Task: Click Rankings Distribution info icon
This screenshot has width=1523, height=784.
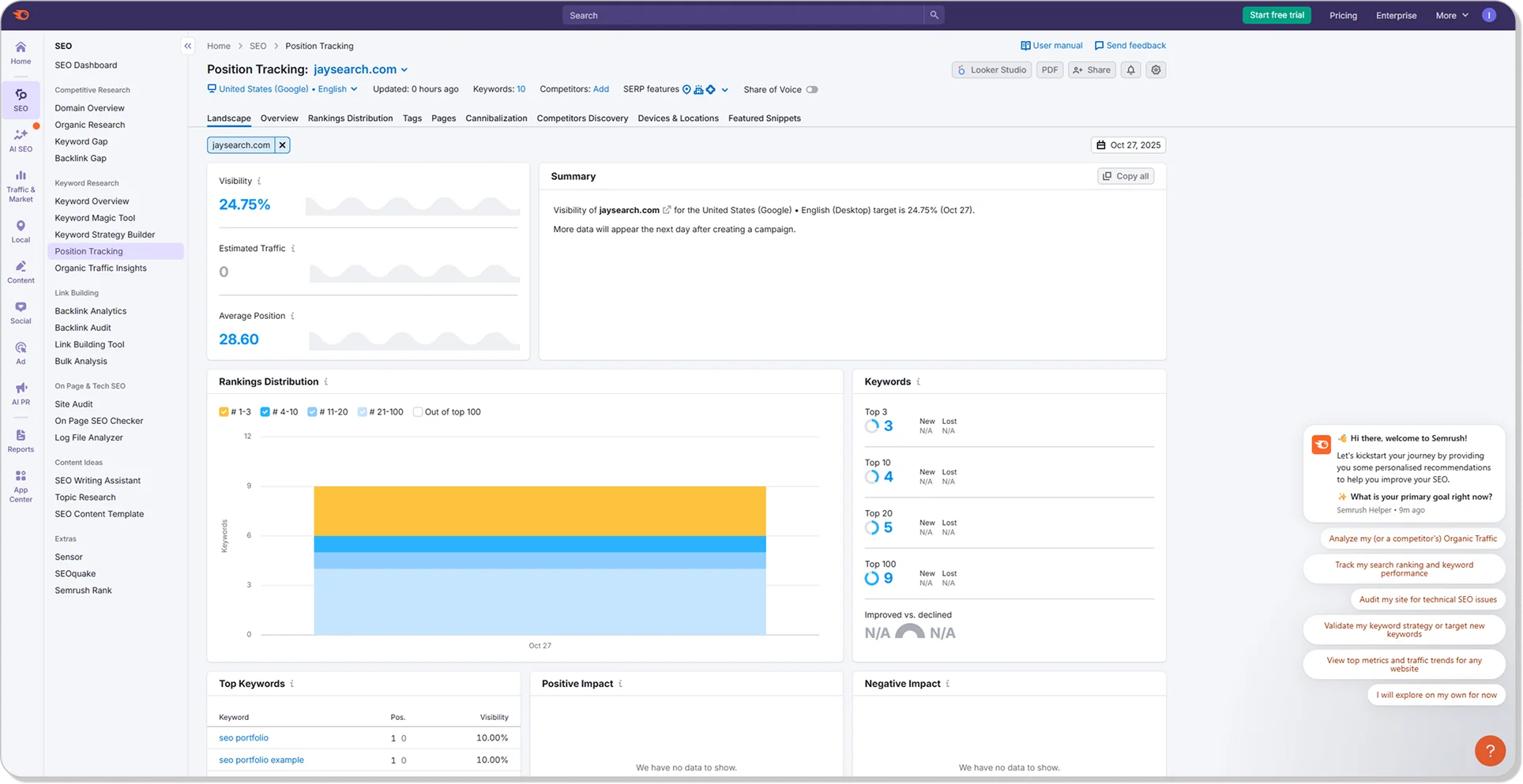Action: click(325, 381)
